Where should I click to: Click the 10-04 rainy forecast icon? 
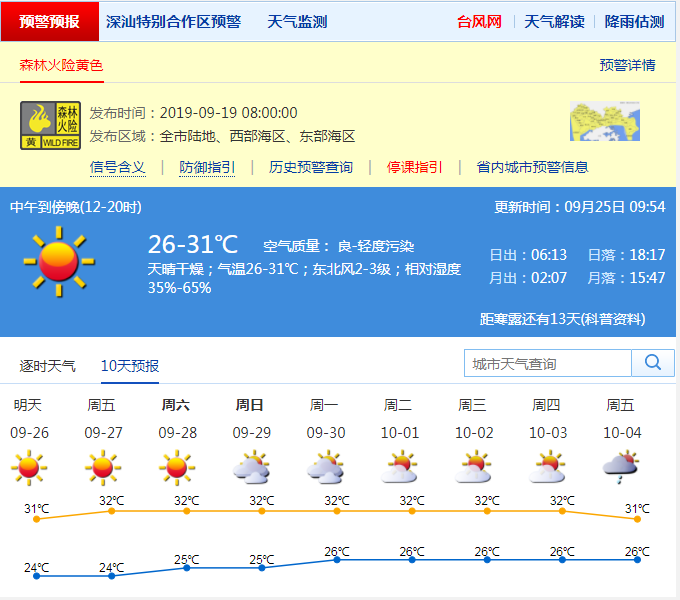620,467
